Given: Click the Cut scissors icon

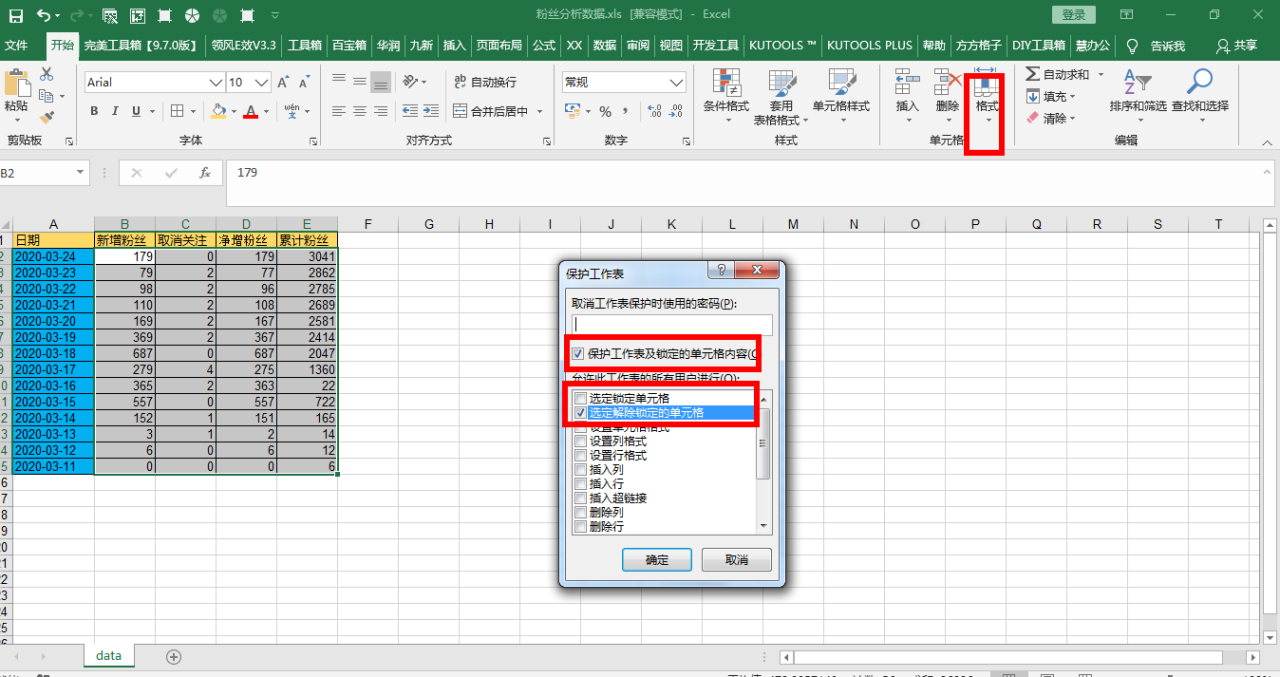Looking at the screenshot, I should (x=47, y=75).
